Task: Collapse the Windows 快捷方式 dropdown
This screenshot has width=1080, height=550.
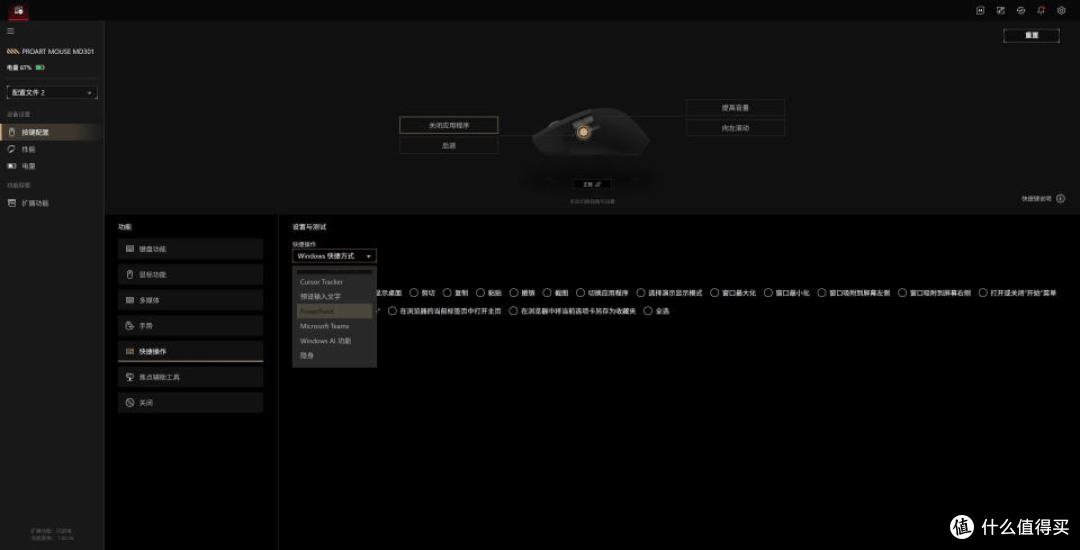Action: 334,255
